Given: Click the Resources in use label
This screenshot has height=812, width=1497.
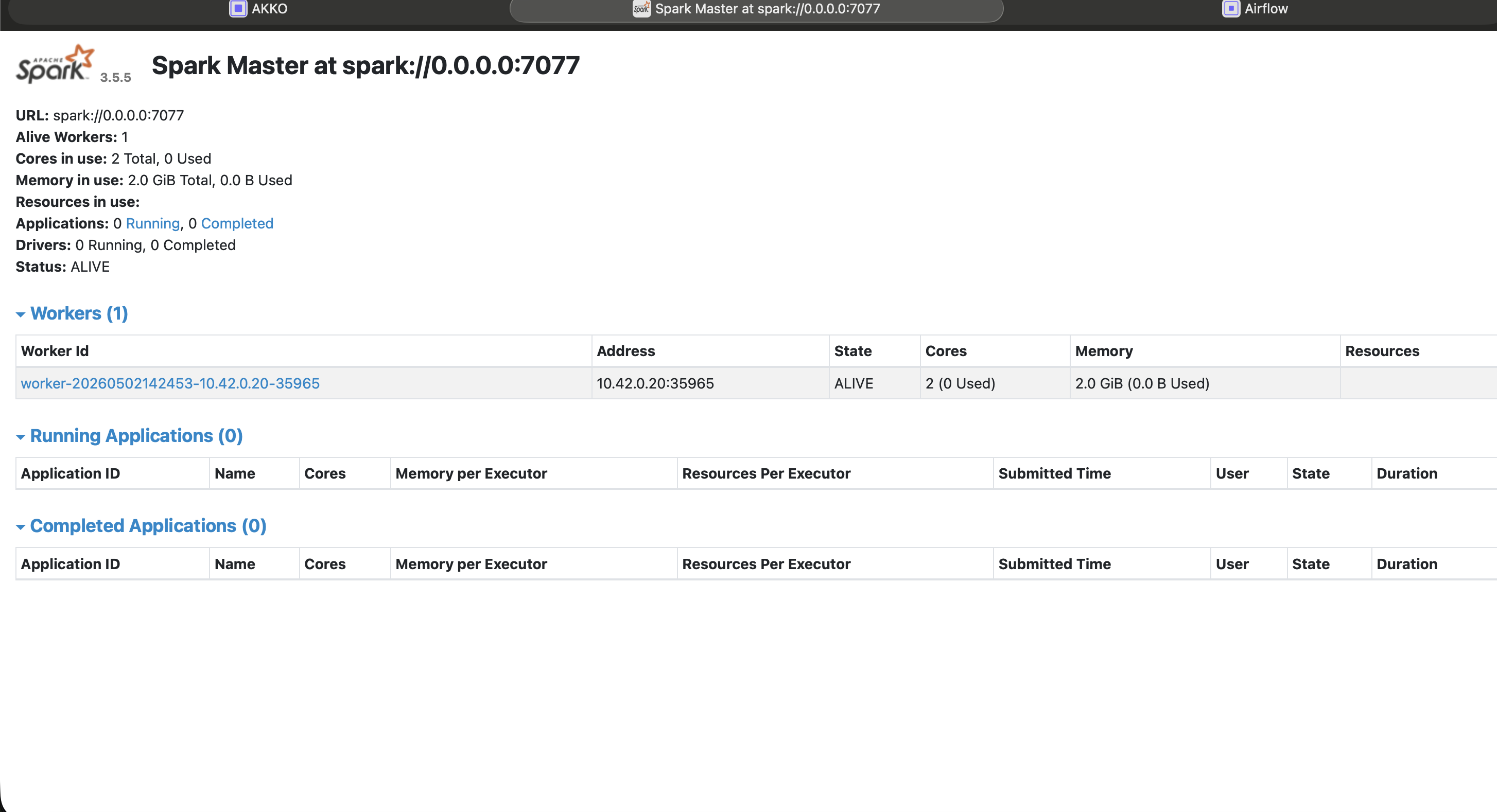Looking at the screenshot, I should click(x=78, y=202).
